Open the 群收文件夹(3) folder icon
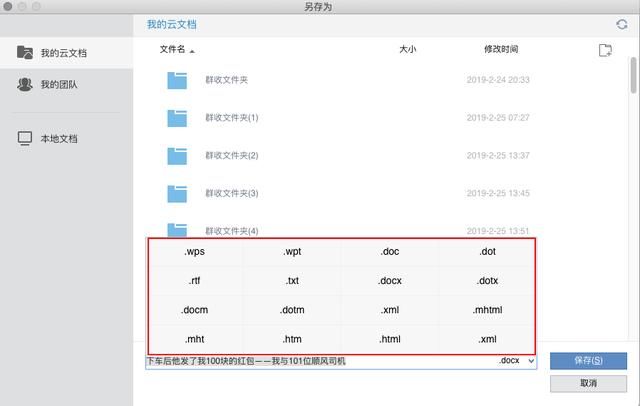640x406 pixels. 177,194
